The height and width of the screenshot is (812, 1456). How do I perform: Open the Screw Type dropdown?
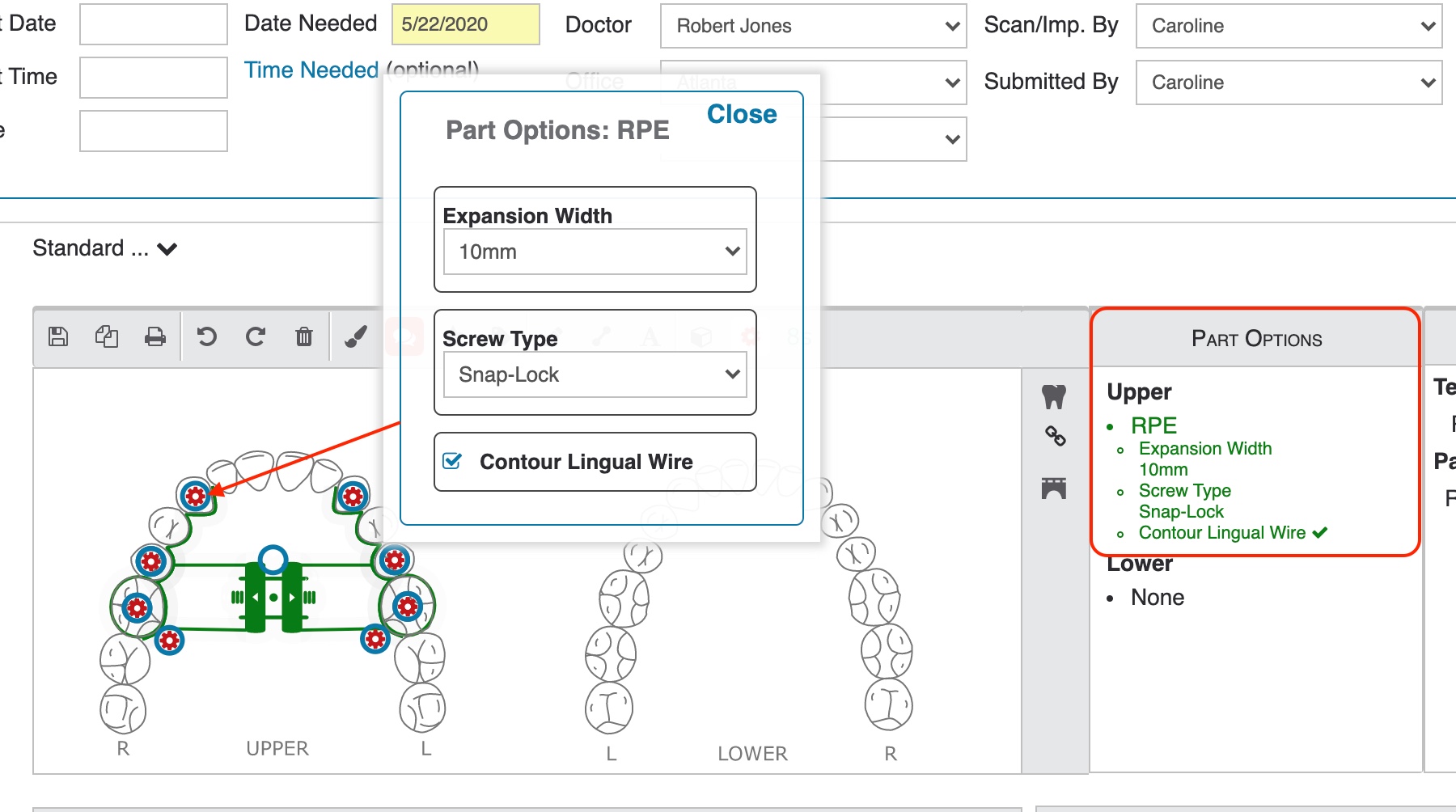point(595,374)
